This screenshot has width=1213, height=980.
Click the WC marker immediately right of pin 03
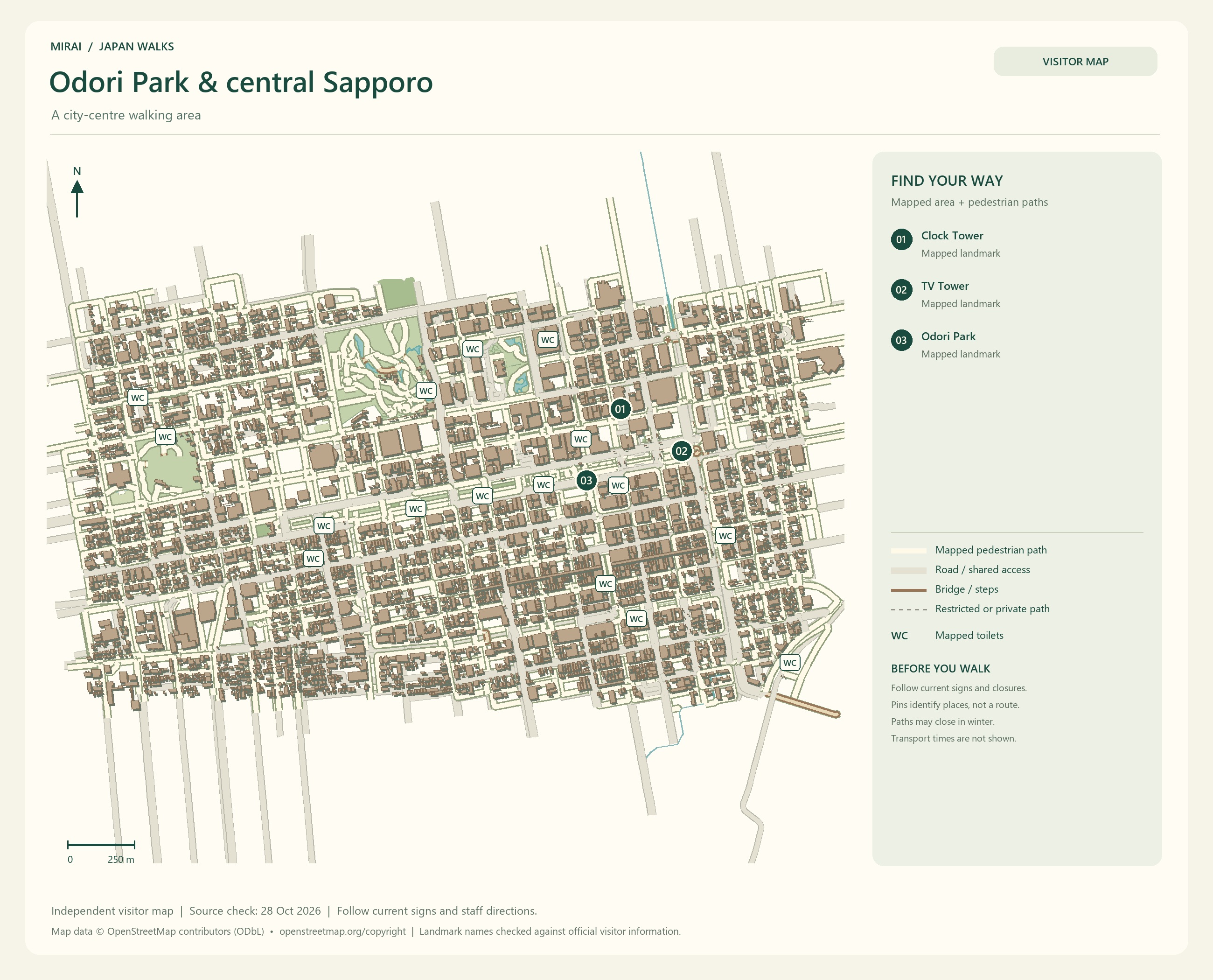pyautogui.click(x=618, y=485)
